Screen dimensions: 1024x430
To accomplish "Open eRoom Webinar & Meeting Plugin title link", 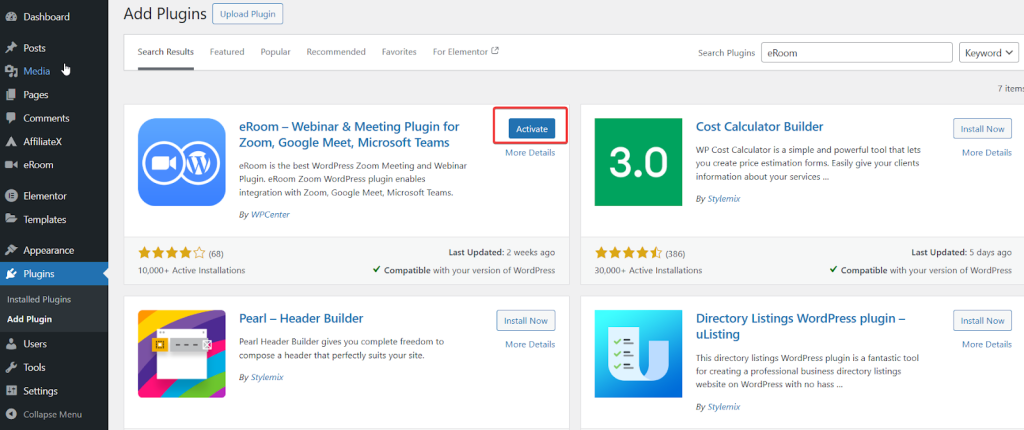I will pyautogui.click(x=349, y=135).
